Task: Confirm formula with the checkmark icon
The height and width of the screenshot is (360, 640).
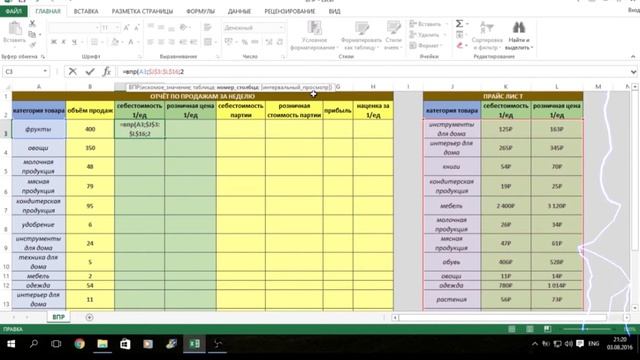Action: (x=90, y=71)
